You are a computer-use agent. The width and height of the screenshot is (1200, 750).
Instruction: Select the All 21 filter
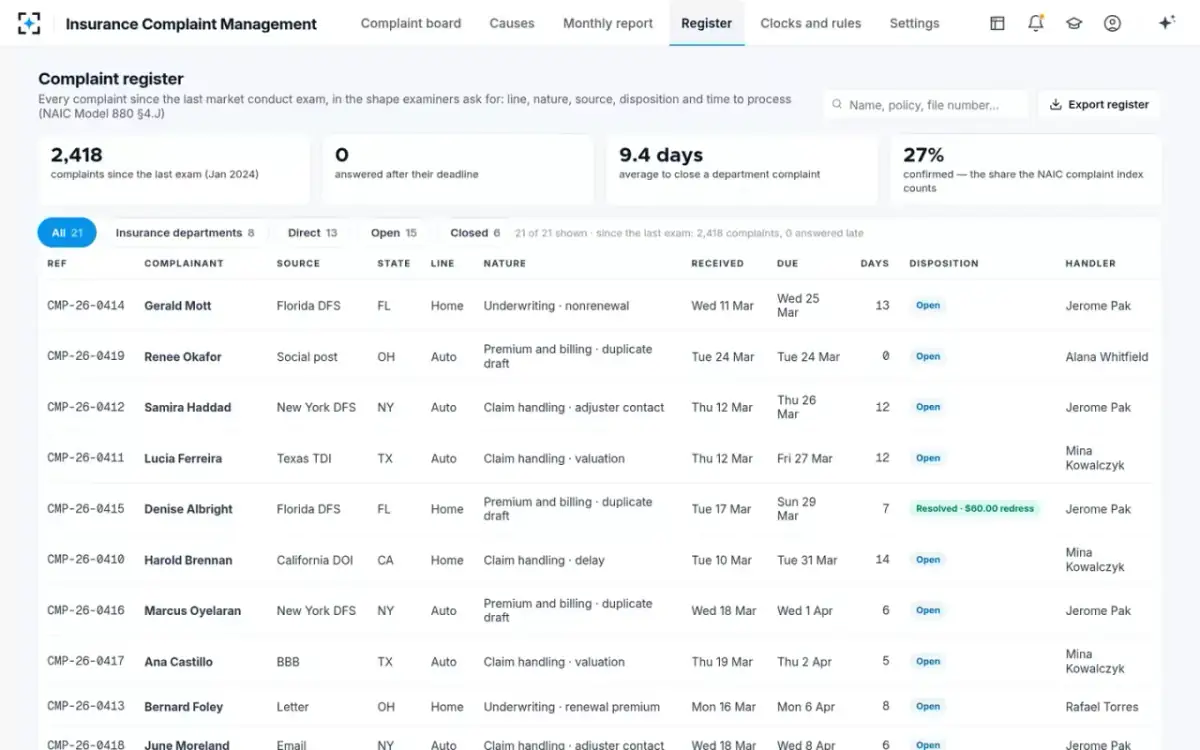[67, 233]
